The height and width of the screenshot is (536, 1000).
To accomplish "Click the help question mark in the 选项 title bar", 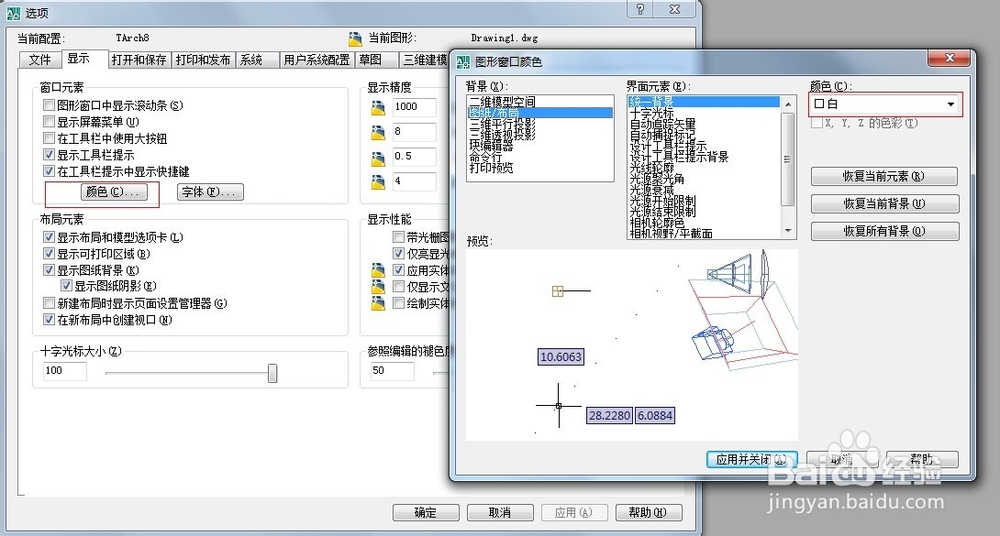I will coord(641,9).
